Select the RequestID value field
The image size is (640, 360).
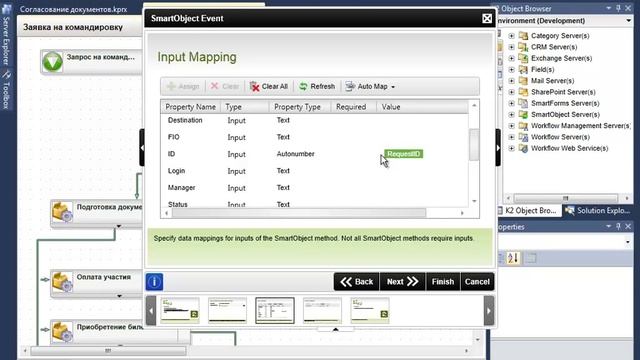coord(403,154)
